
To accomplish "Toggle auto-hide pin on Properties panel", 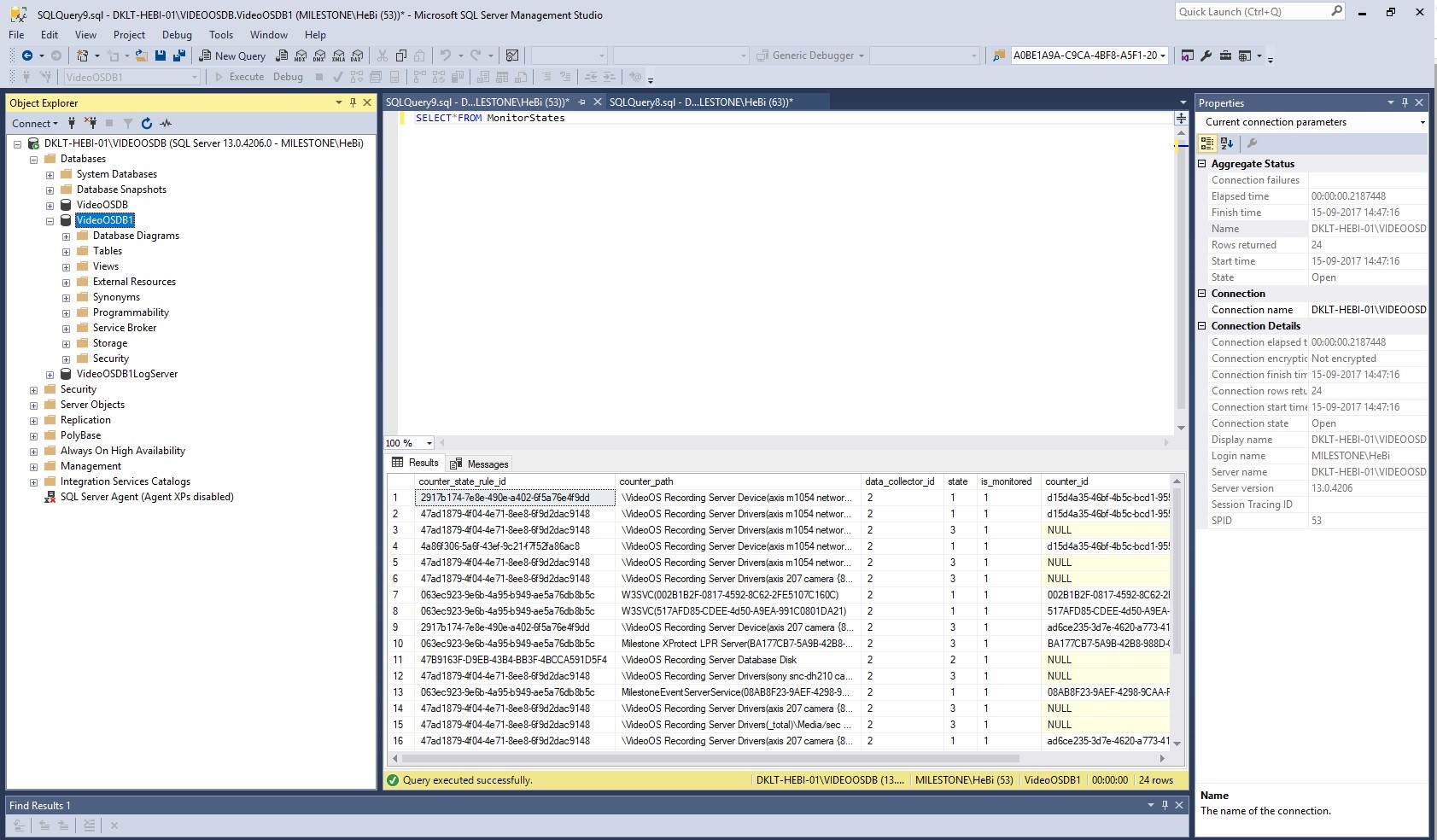I will pyautogui.click(x=1405, y=102).
